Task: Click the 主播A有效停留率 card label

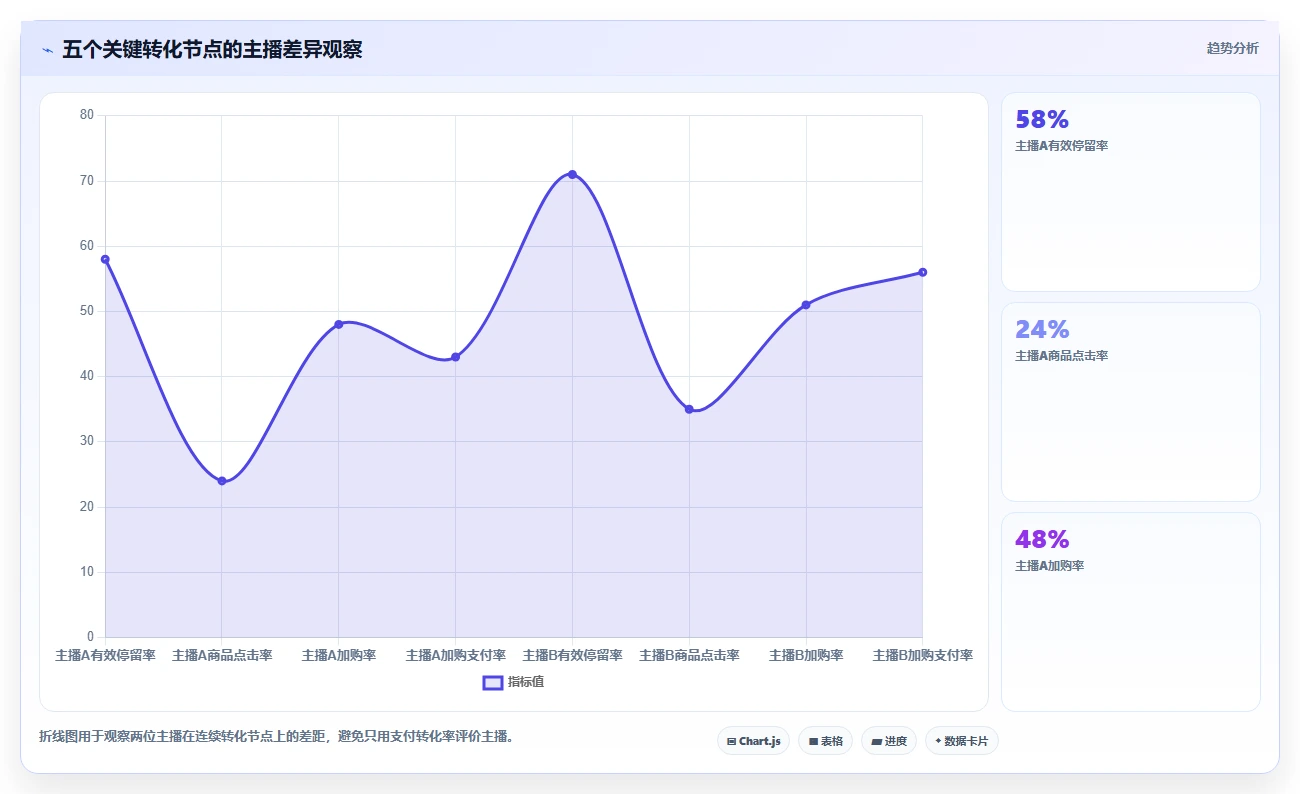Action: click(x=1061, y=146)
